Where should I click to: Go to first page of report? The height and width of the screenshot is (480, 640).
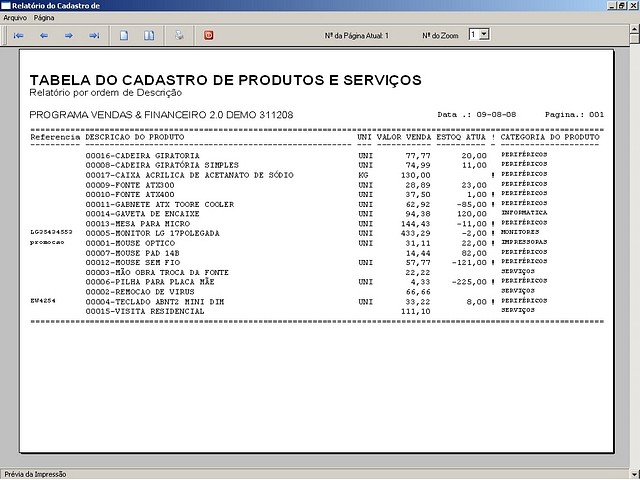18,35
